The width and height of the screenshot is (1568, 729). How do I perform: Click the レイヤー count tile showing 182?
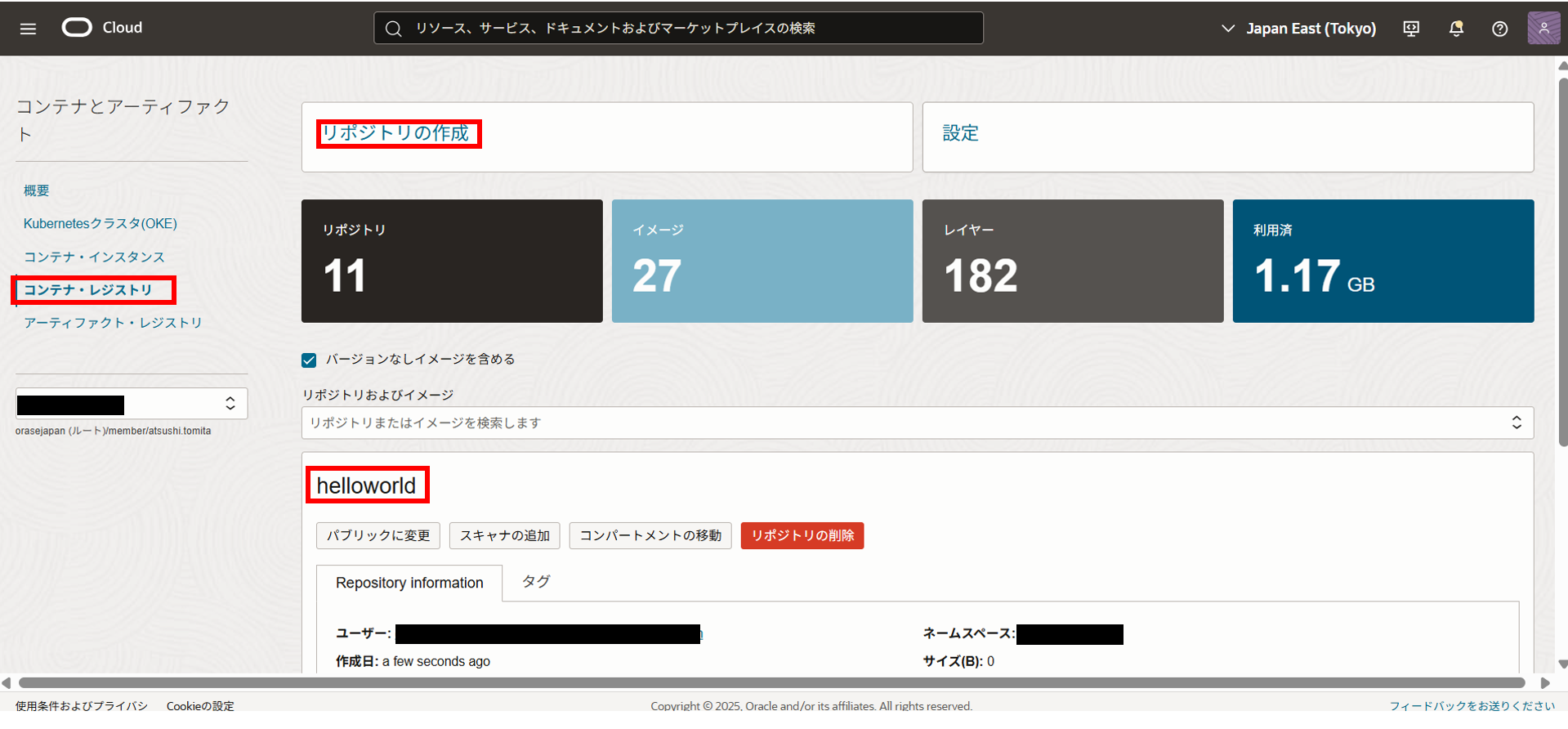[x=1073, y=261]
